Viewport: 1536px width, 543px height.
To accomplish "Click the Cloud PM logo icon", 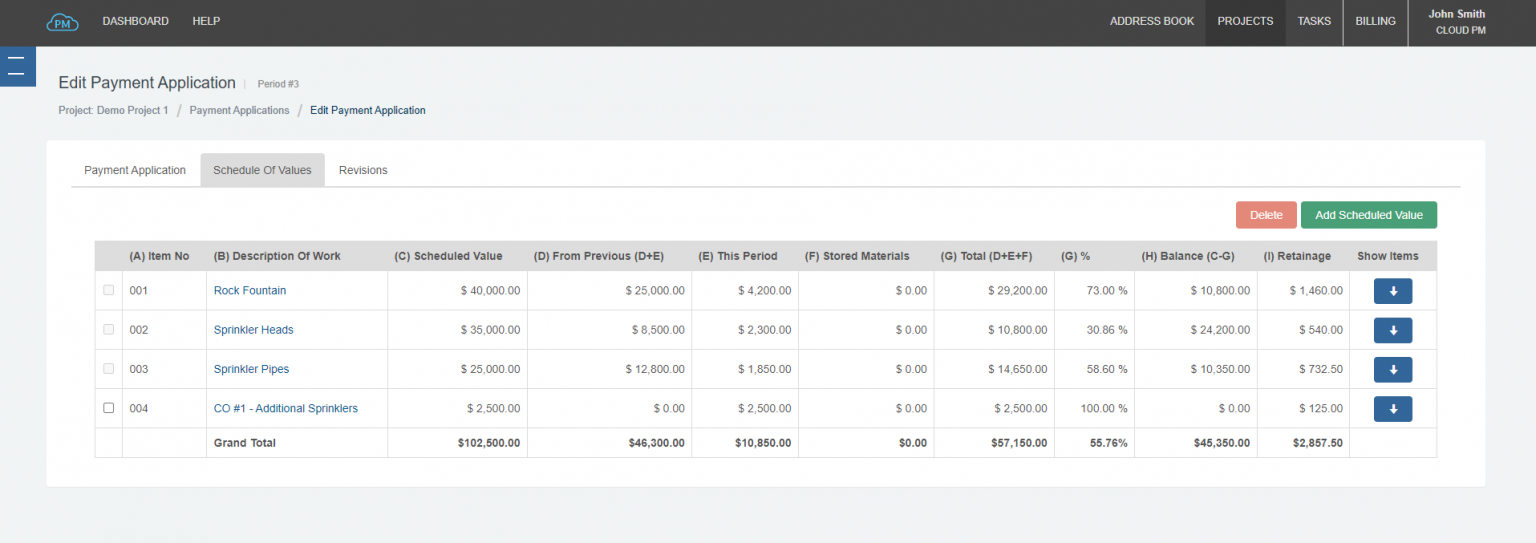I will [x=62, y=22].
